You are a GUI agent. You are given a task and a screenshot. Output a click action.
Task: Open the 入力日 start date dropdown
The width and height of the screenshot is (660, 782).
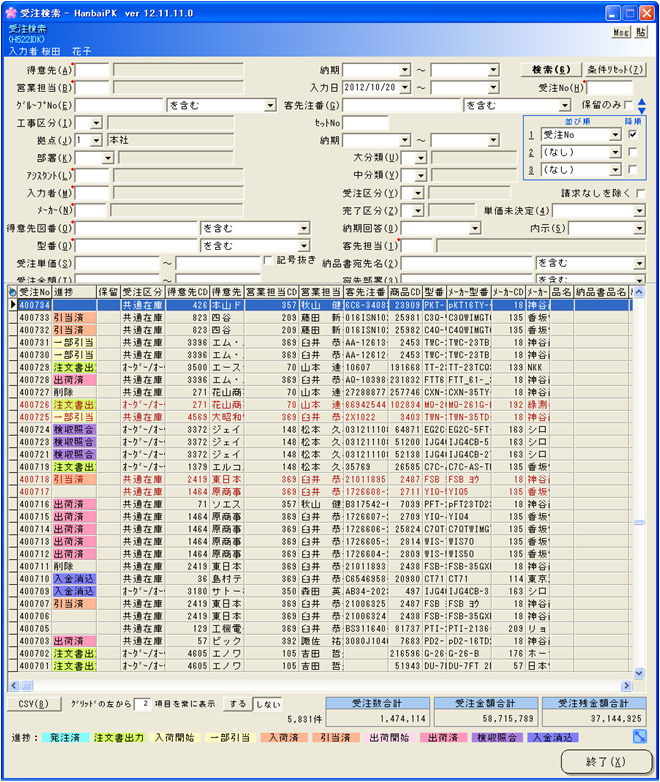pos(405,88)
